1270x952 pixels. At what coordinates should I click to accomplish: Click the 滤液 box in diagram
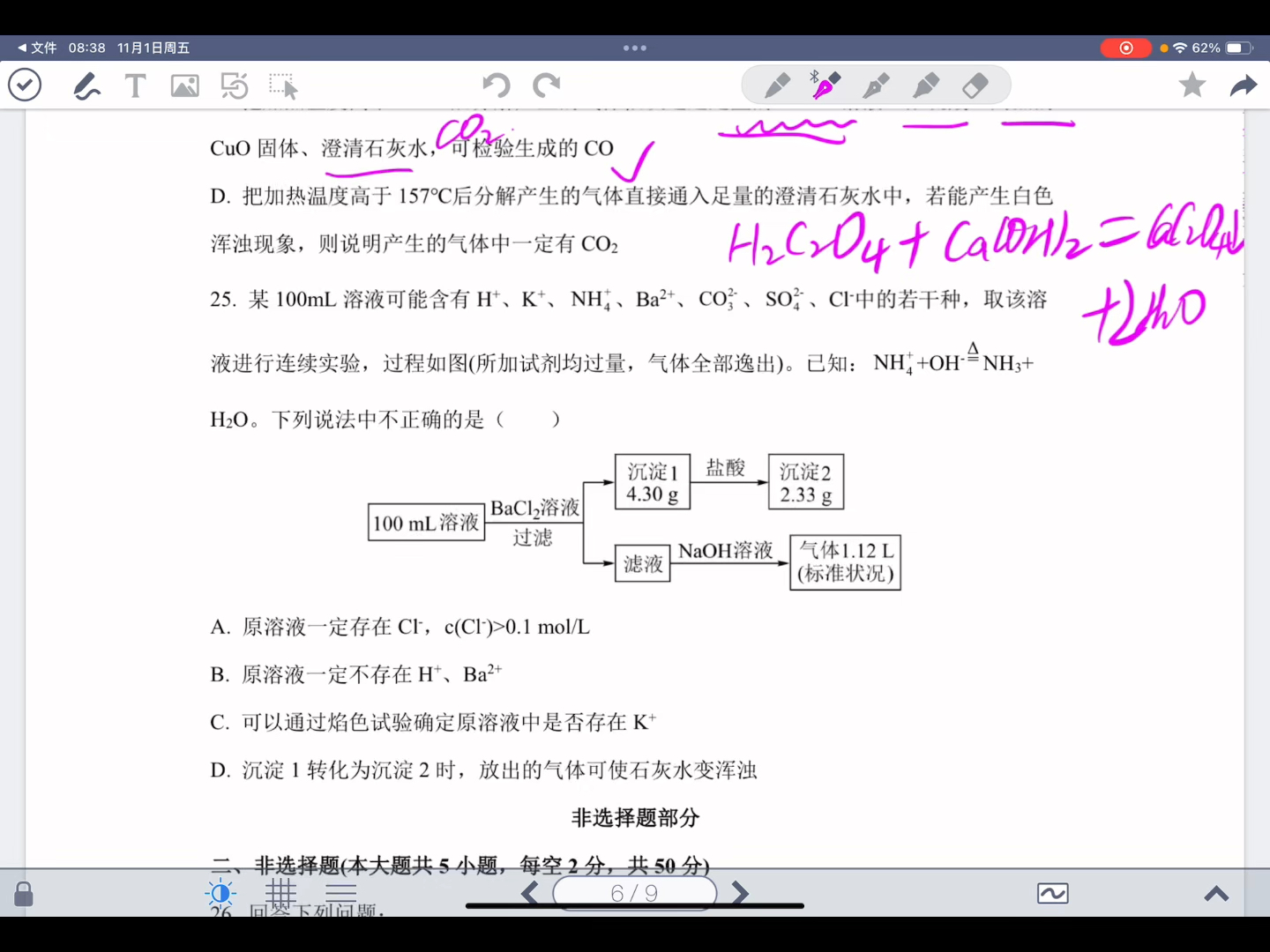tap(642, 563)
